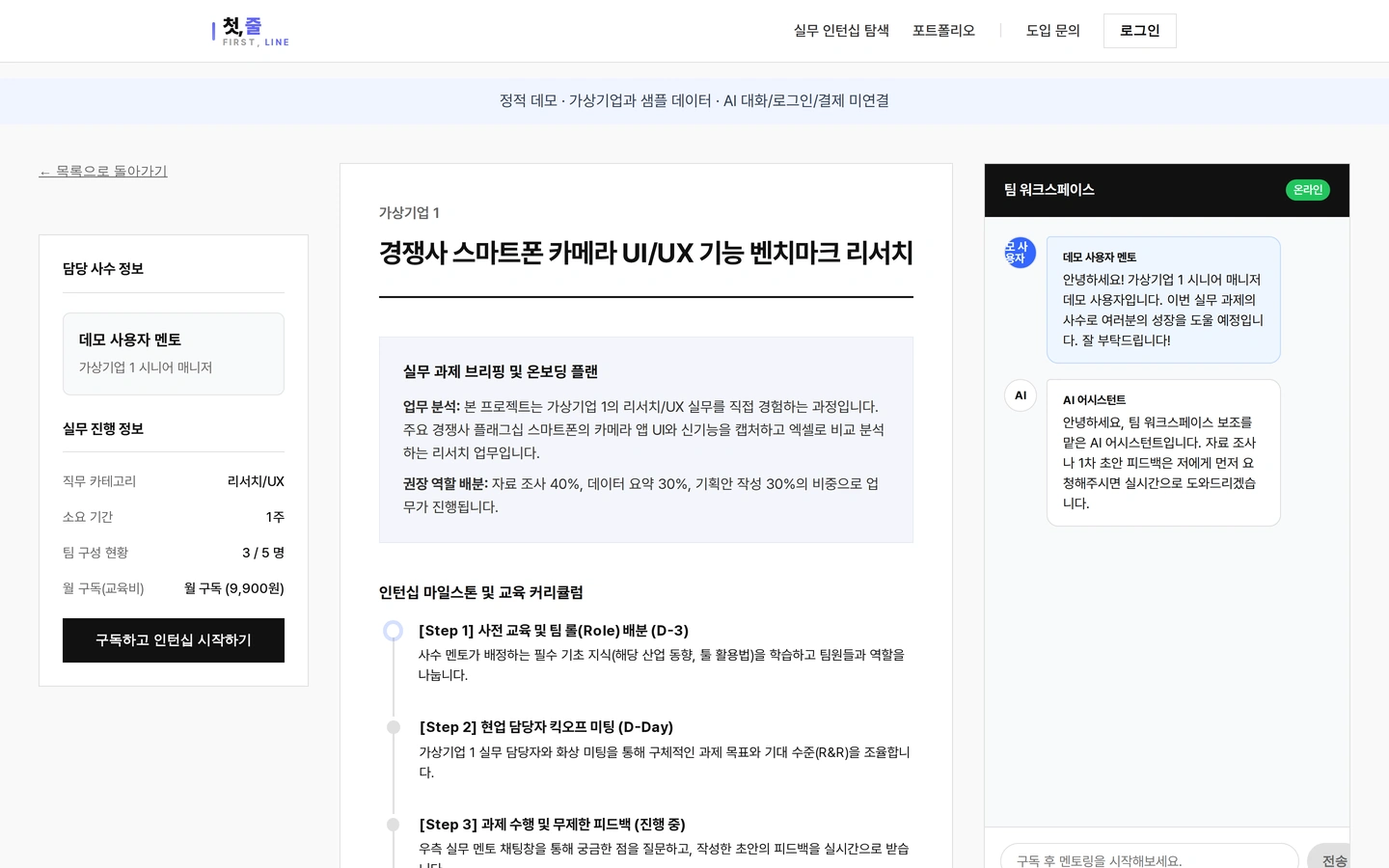Click the 온라인 status badge
Image resolution: width=1389 pixels, height=868 pixels.
(x=1307, y=190)
